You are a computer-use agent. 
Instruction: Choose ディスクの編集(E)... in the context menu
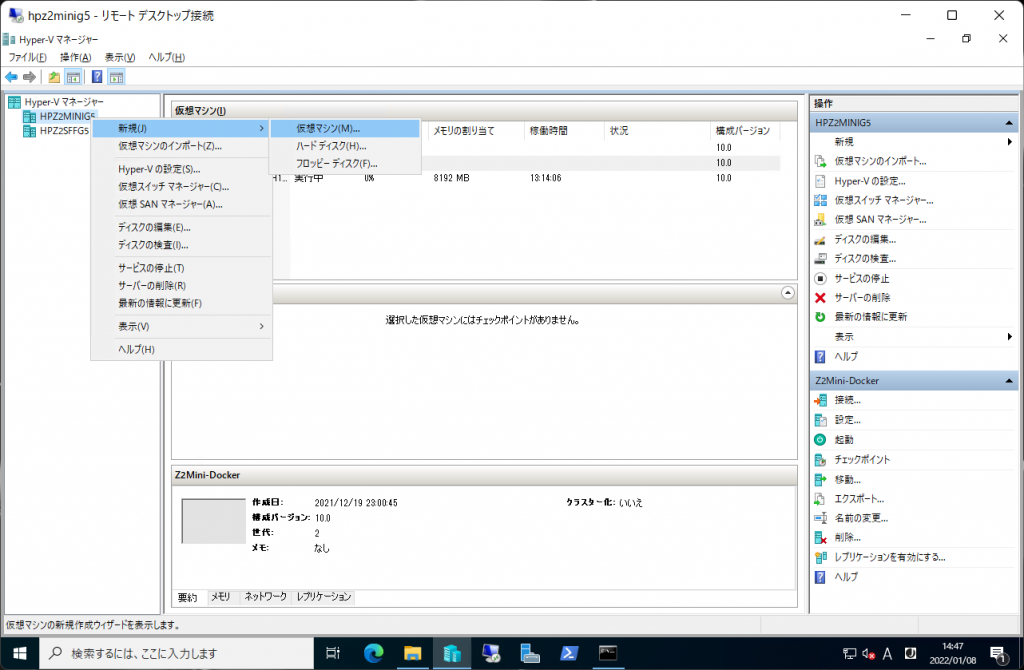pos(182,227)
